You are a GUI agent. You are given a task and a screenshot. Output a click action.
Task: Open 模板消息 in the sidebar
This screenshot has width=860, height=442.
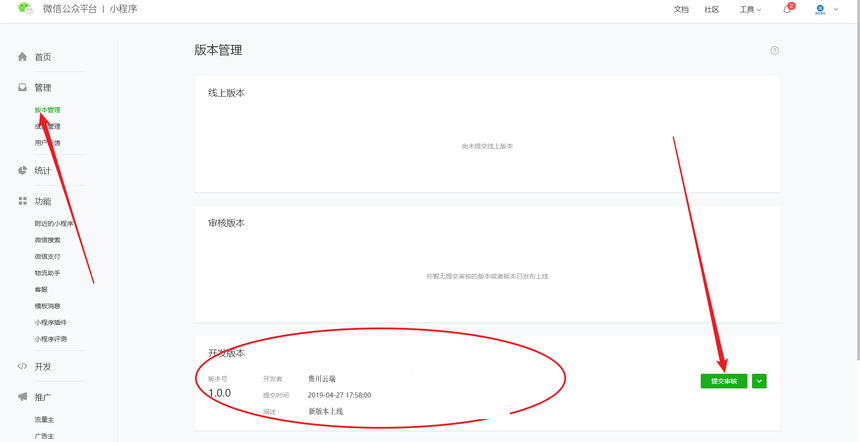tap(48, 305)
